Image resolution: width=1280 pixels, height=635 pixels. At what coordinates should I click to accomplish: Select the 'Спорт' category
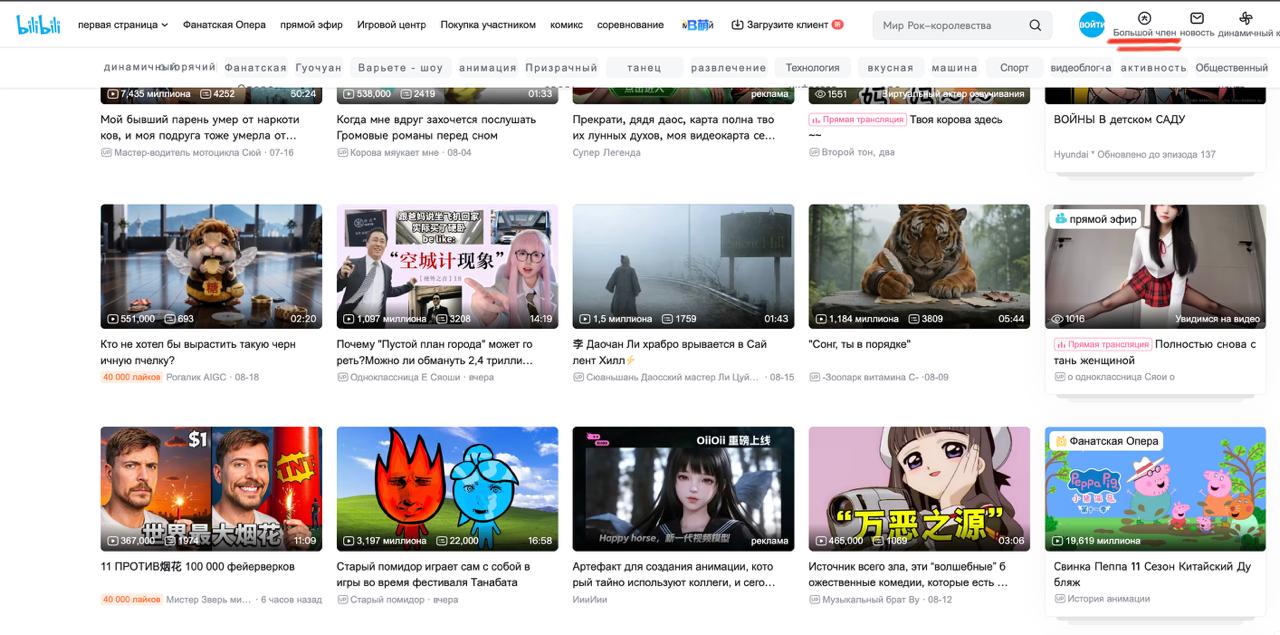point(1014,68)
